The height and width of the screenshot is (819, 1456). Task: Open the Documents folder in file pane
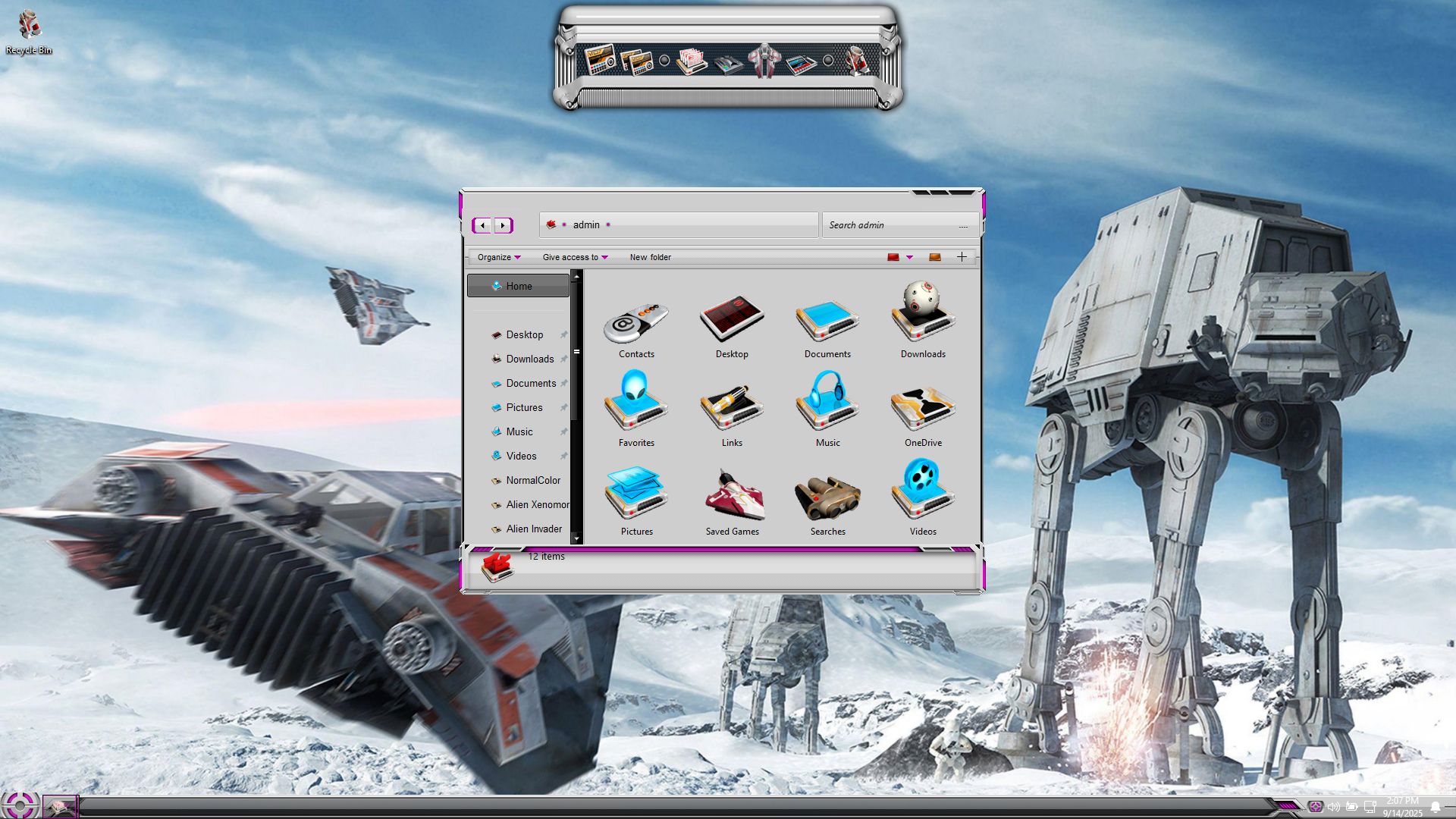point(827,329)
